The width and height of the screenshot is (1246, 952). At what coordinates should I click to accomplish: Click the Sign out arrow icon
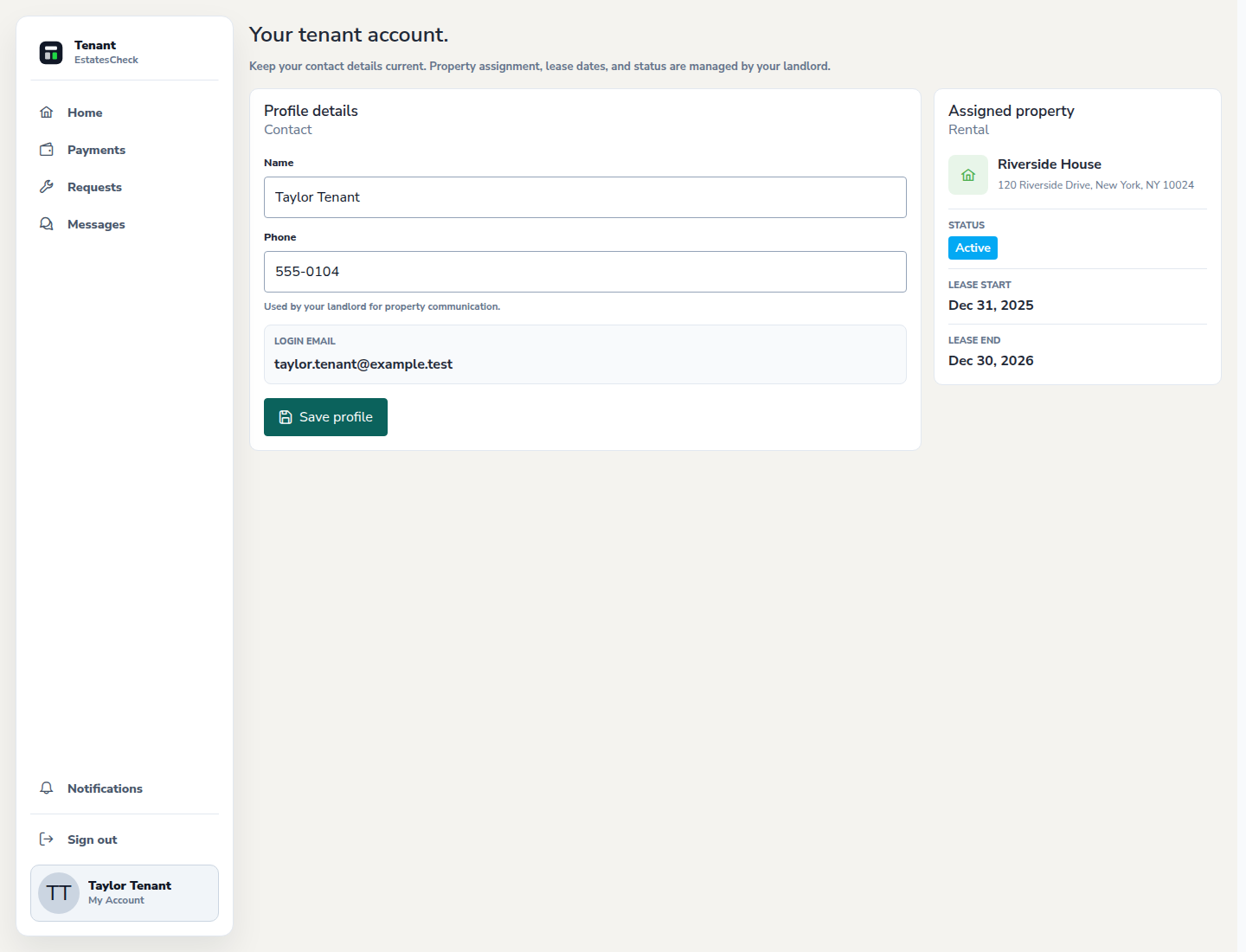(47, 839)
